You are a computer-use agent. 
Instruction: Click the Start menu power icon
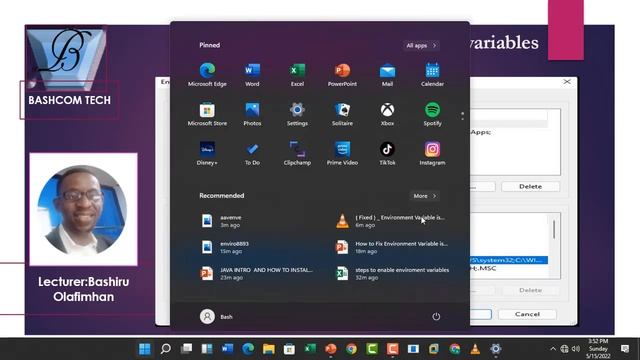(436, 316)
